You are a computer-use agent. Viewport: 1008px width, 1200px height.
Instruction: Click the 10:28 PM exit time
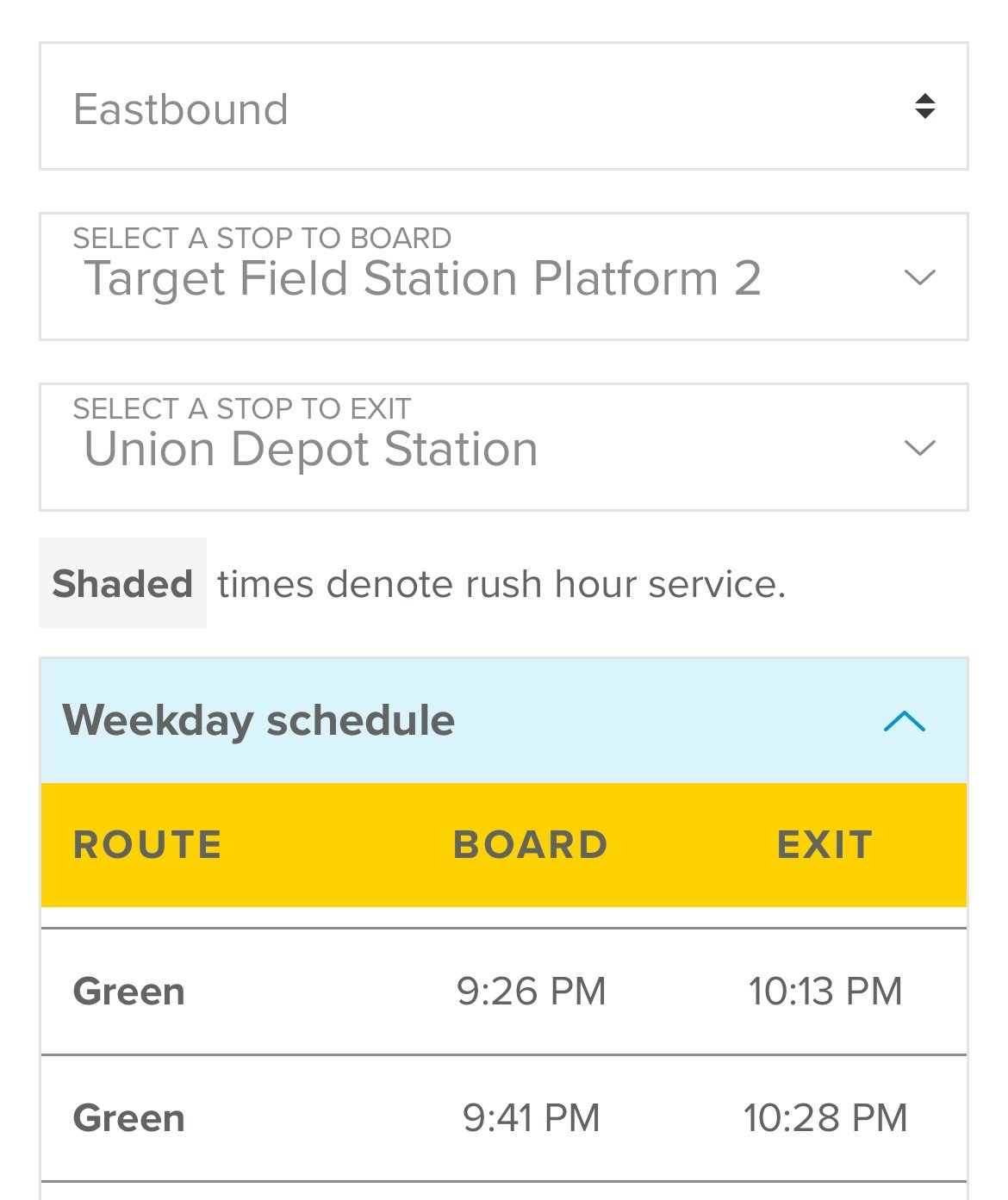(x=824, y=1118)
